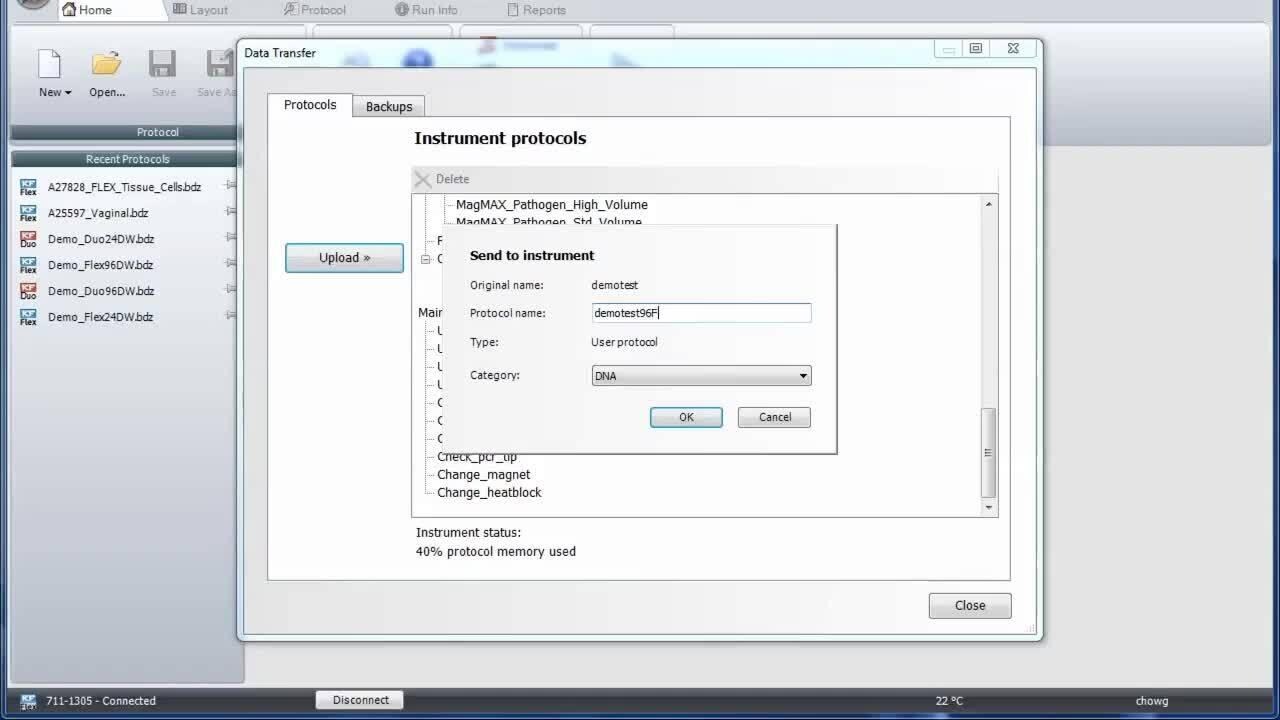Click the Protocol name text field
The width and height of the screenshot is (1280, 720).
coord(701,313)
